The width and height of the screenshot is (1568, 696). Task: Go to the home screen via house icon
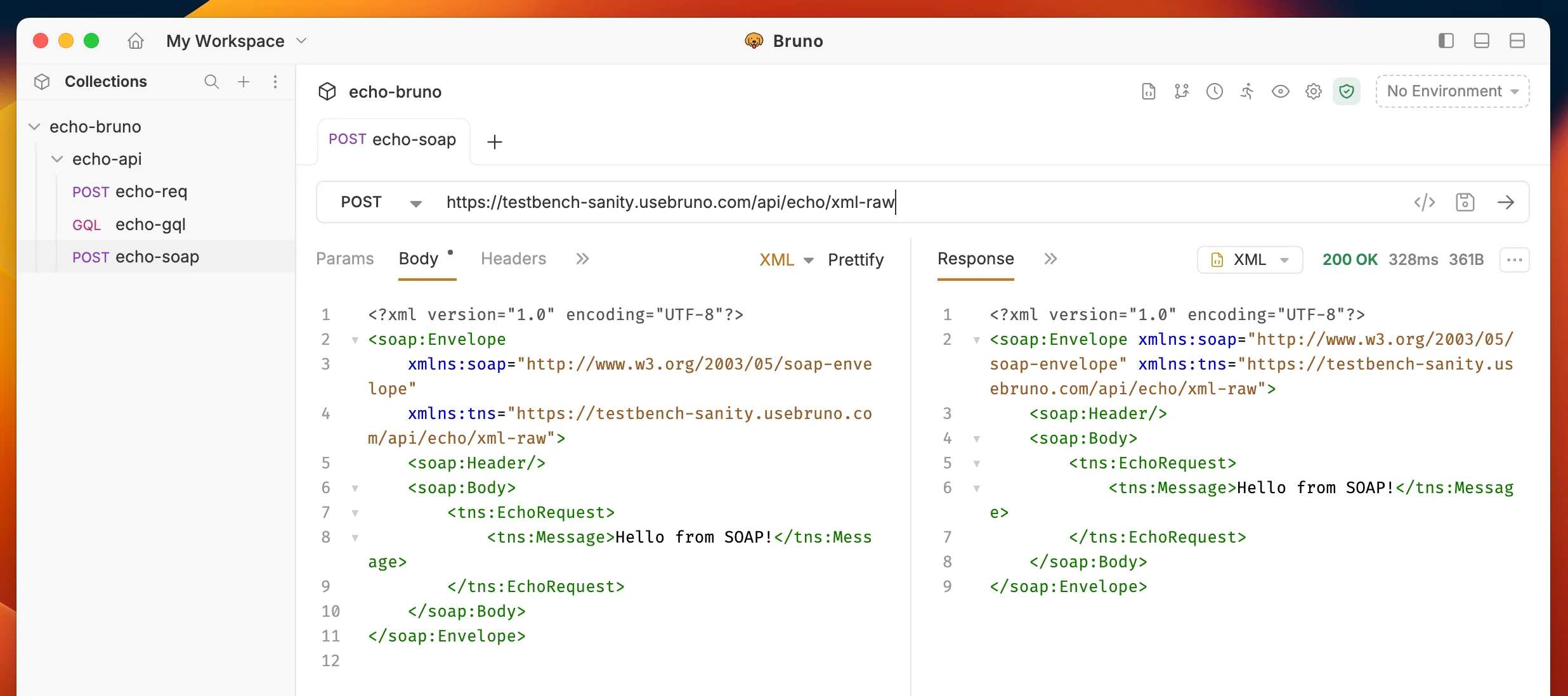136,41
